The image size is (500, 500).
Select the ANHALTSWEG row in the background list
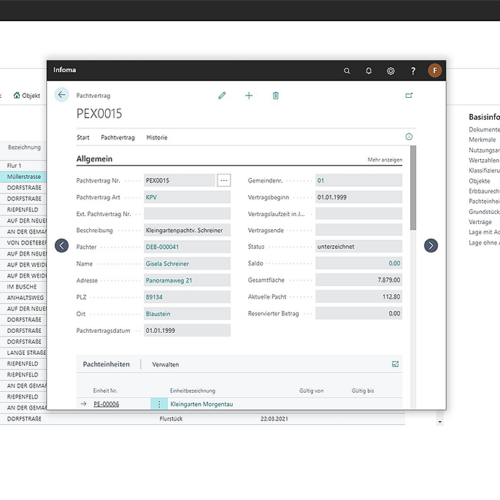click(x=23, y=298)
